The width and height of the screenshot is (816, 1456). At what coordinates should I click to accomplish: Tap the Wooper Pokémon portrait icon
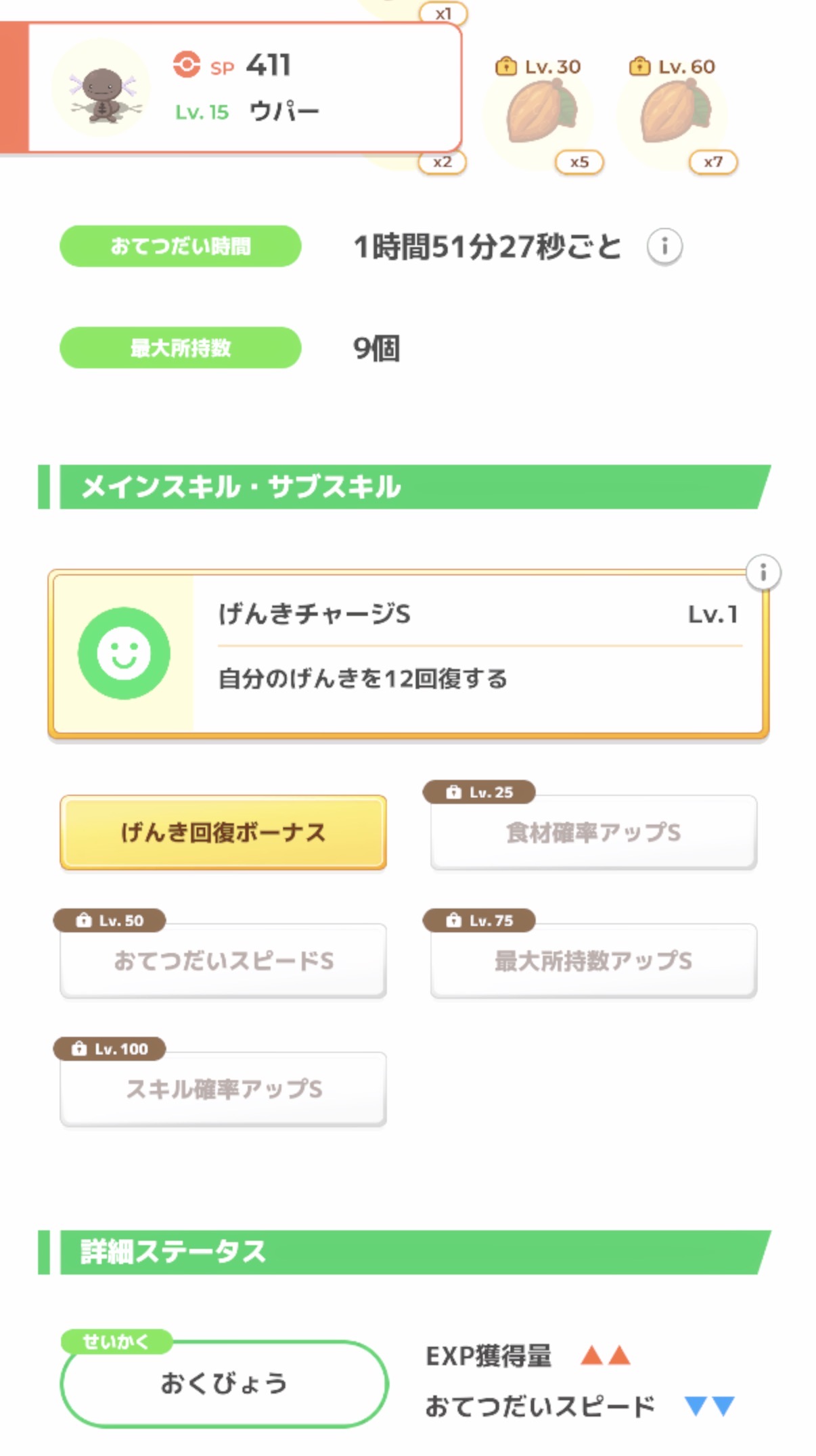(101, 89)
